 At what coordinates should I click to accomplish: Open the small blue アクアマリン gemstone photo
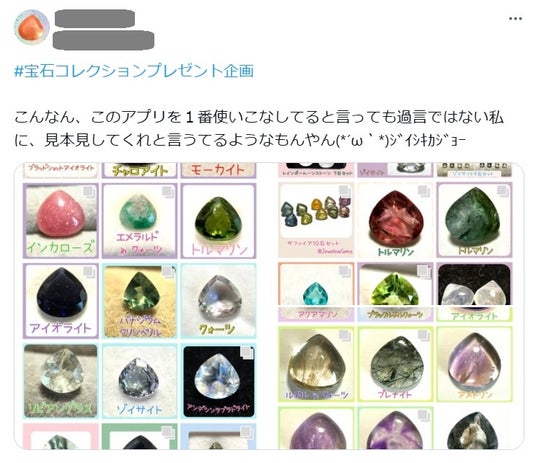pos(316,292)
